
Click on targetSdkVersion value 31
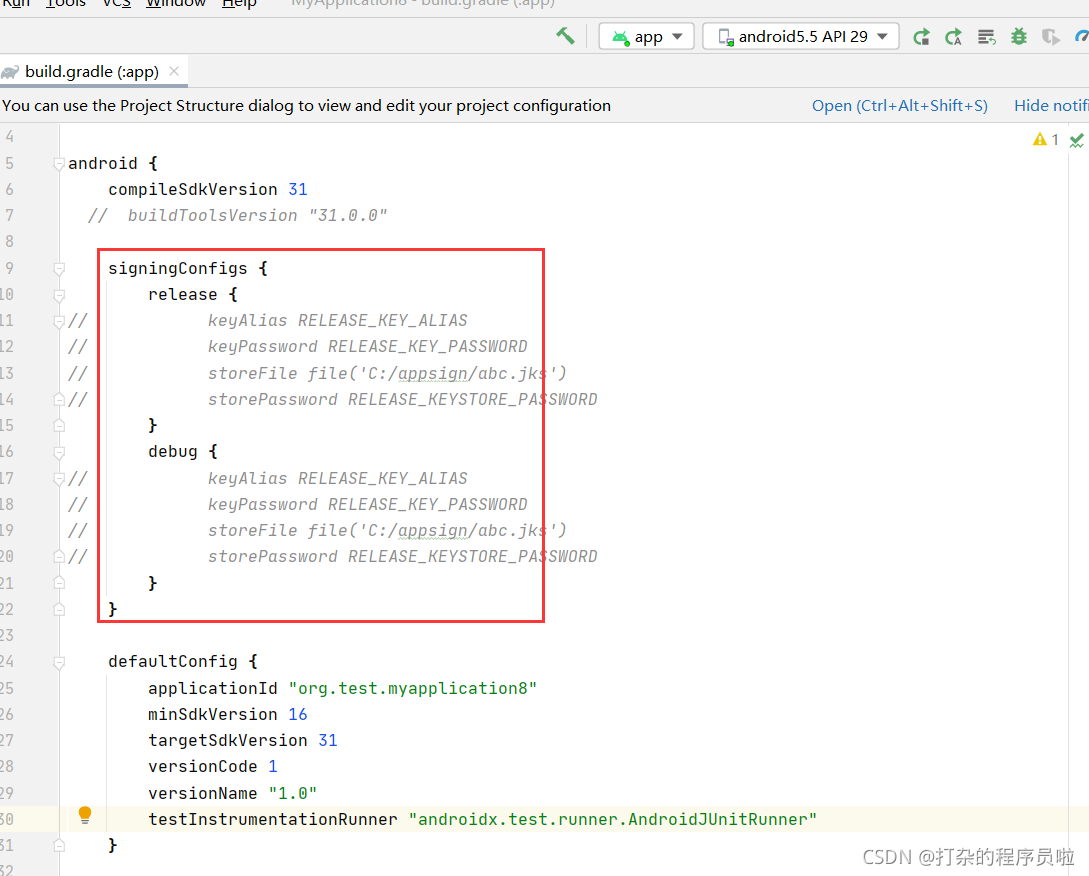327,741
